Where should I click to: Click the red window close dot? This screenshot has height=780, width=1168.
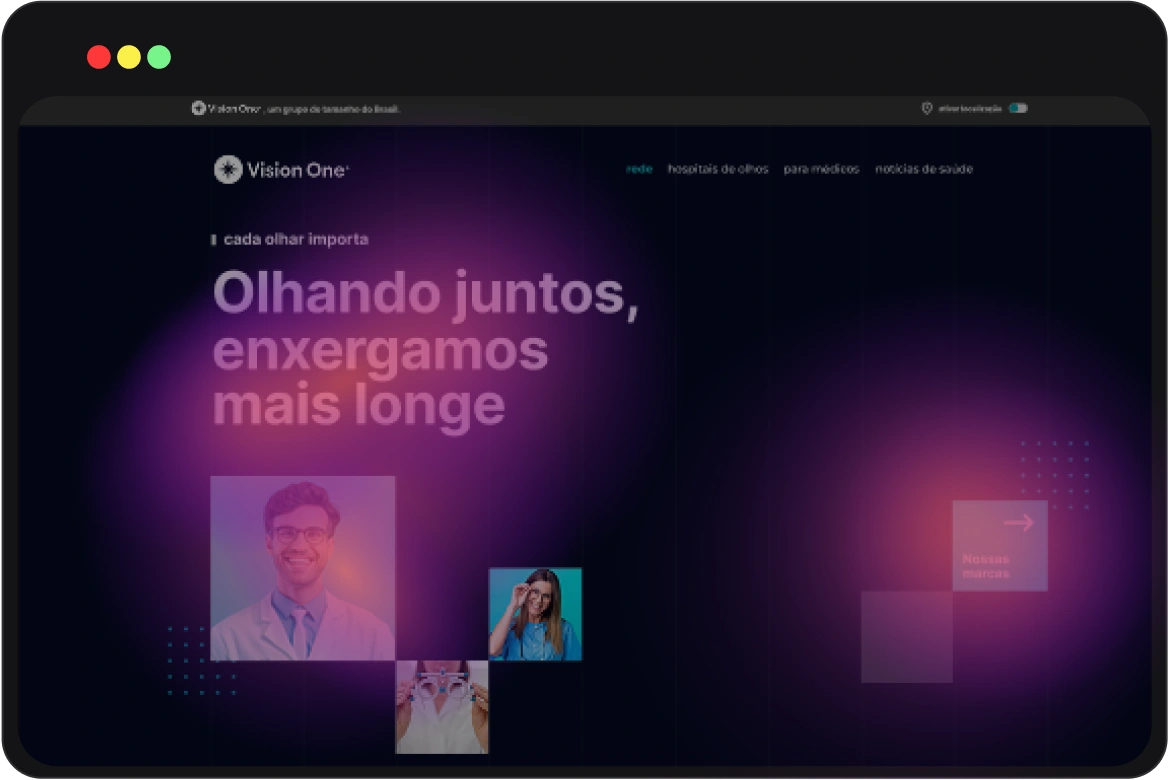click(99, 57)
